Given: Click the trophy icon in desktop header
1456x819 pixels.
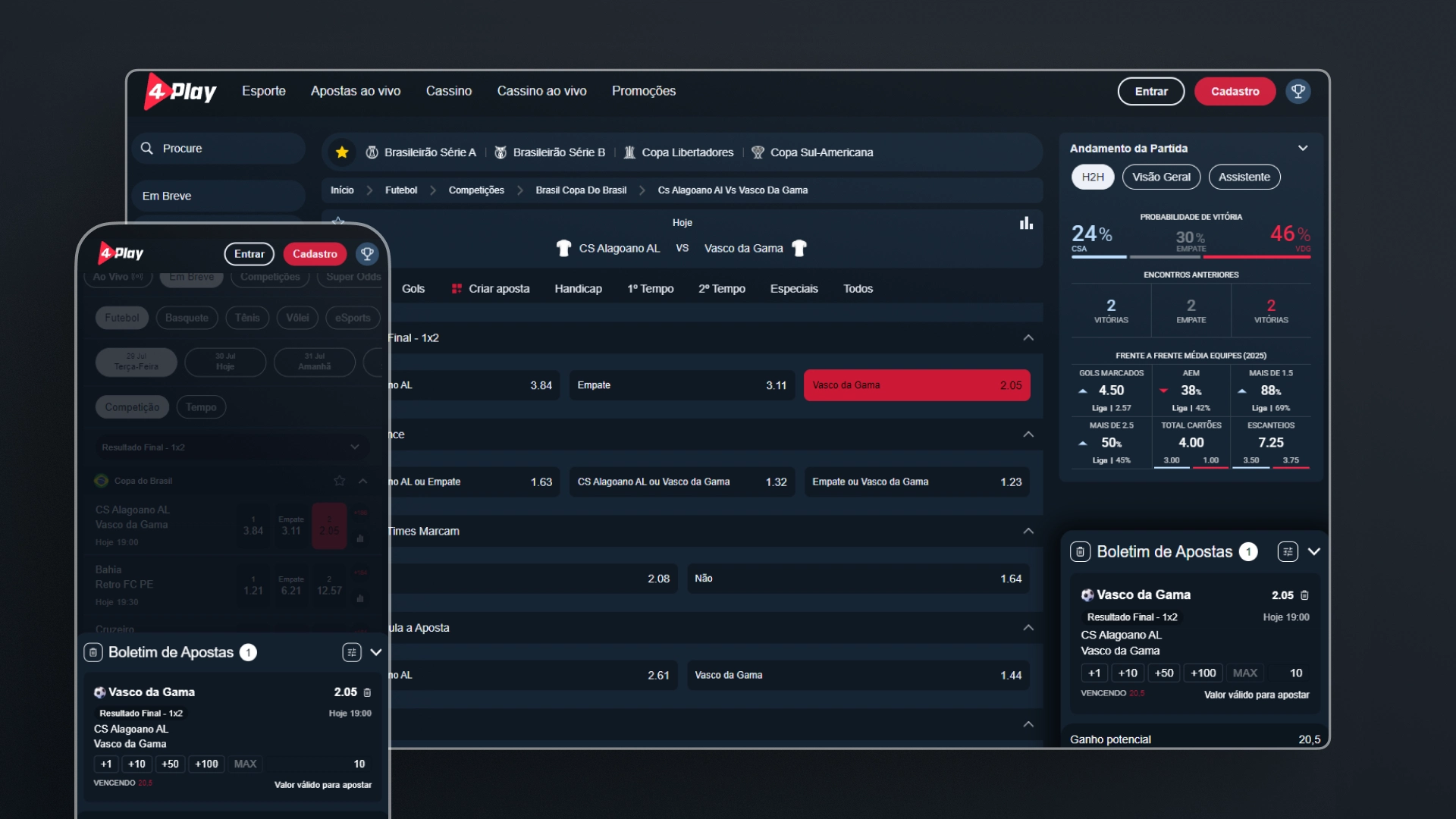Looking at the screenshot, I should (1298, 92).
